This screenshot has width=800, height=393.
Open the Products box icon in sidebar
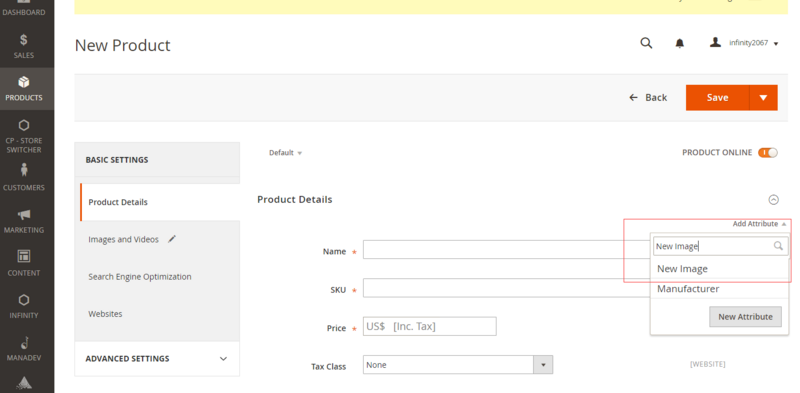23,82
